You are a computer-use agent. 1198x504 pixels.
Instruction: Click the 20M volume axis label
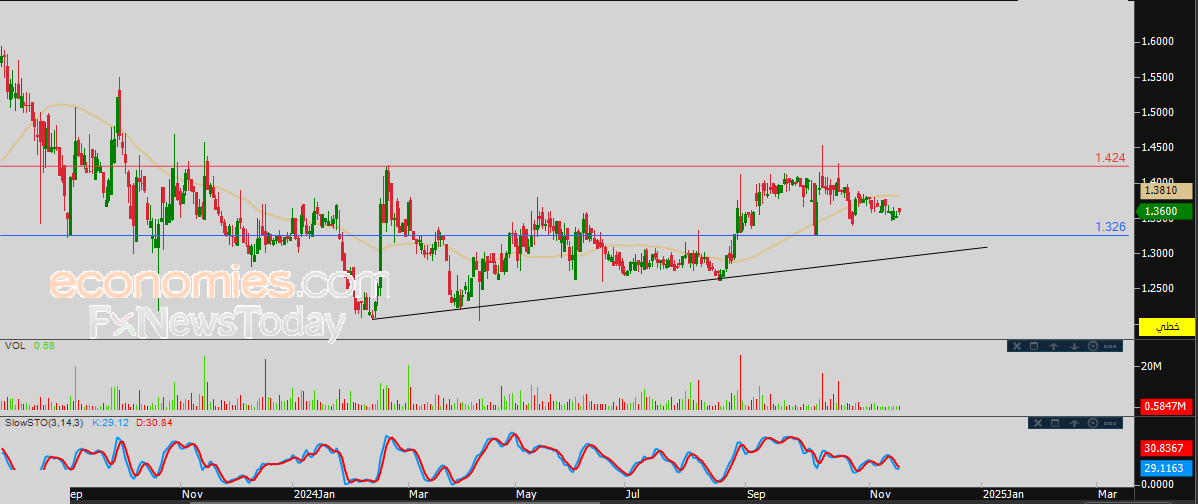pos(1151,367)
